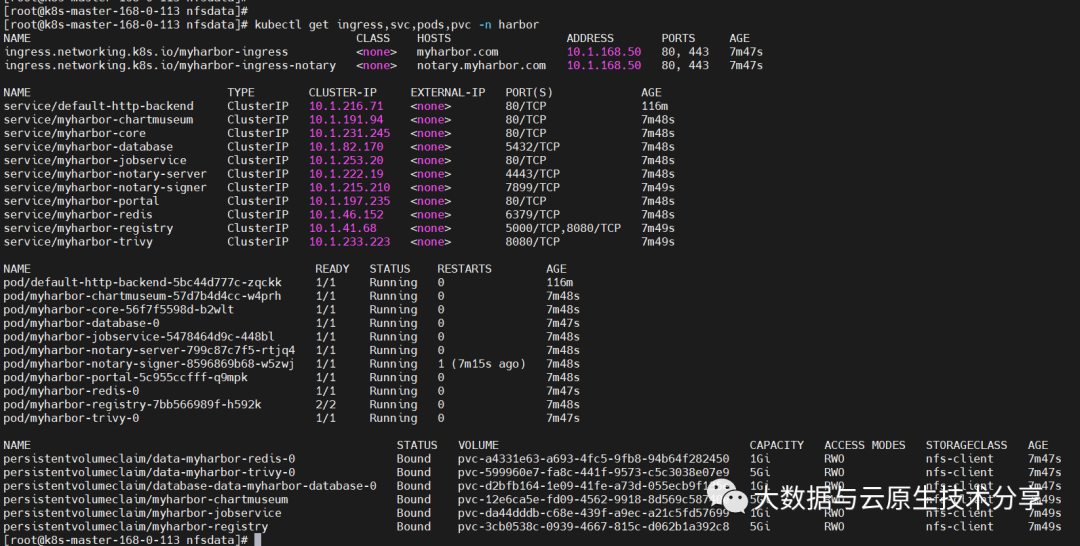Select ingress.networking.k8s.io/myharbor-ingress-notary name
1080x546 pixels.
[x=169, y=65]
